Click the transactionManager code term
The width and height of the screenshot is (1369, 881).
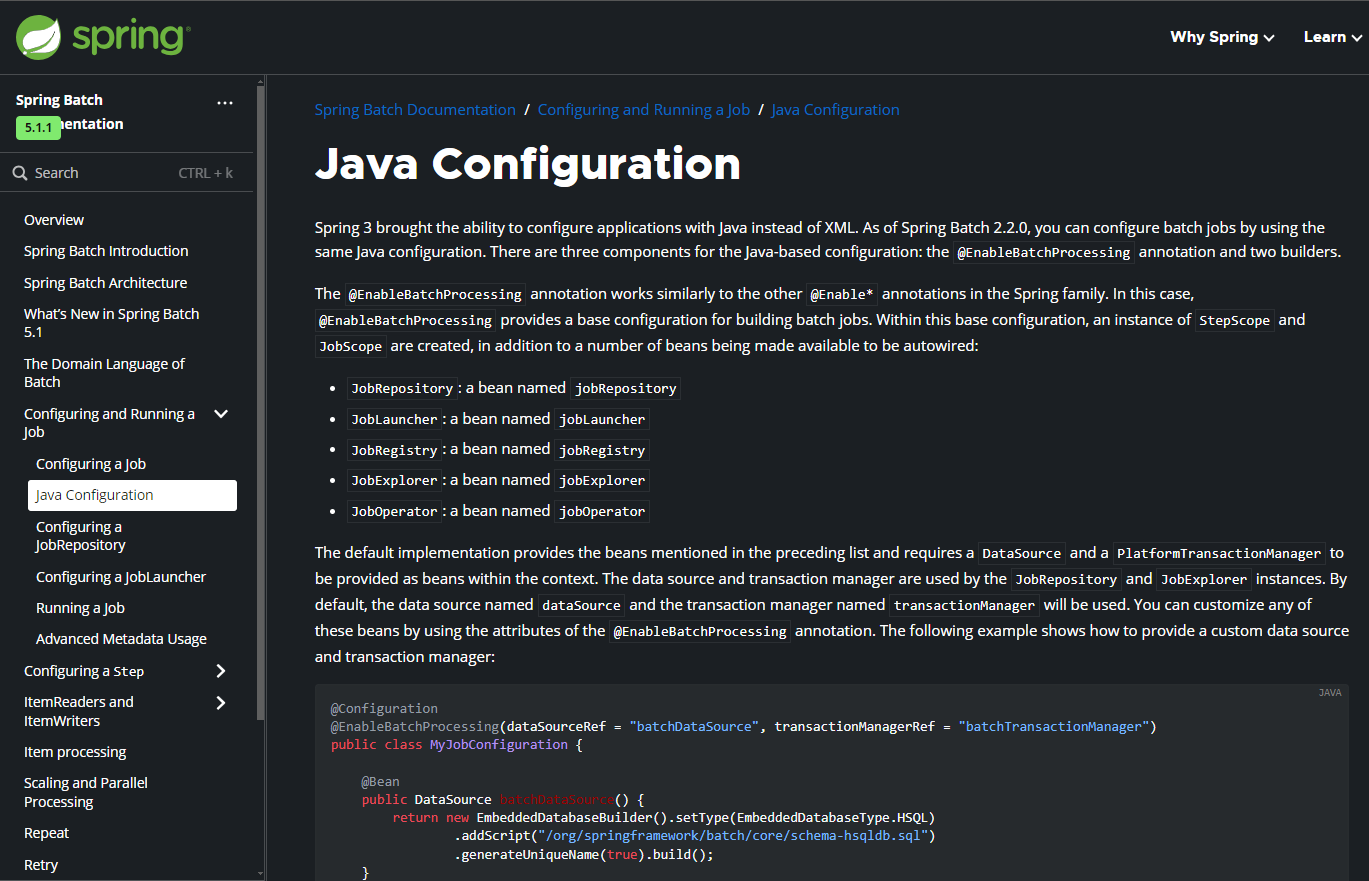coord(964,606)
